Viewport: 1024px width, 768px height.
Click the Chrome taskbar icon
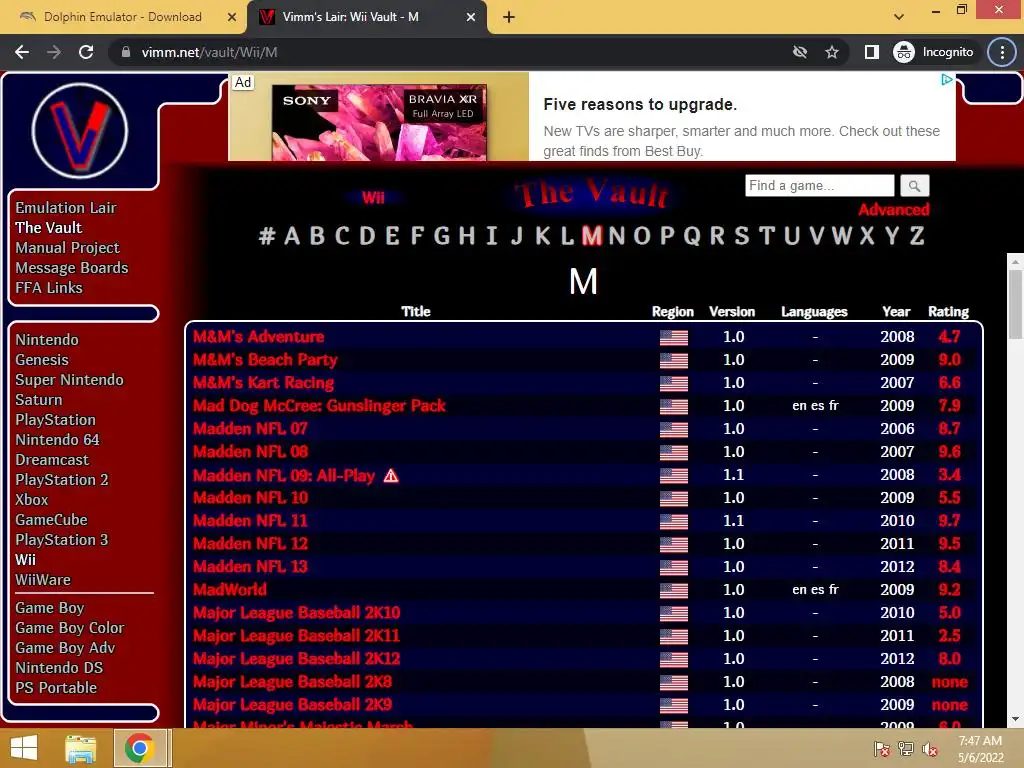[x=139, y=748]
